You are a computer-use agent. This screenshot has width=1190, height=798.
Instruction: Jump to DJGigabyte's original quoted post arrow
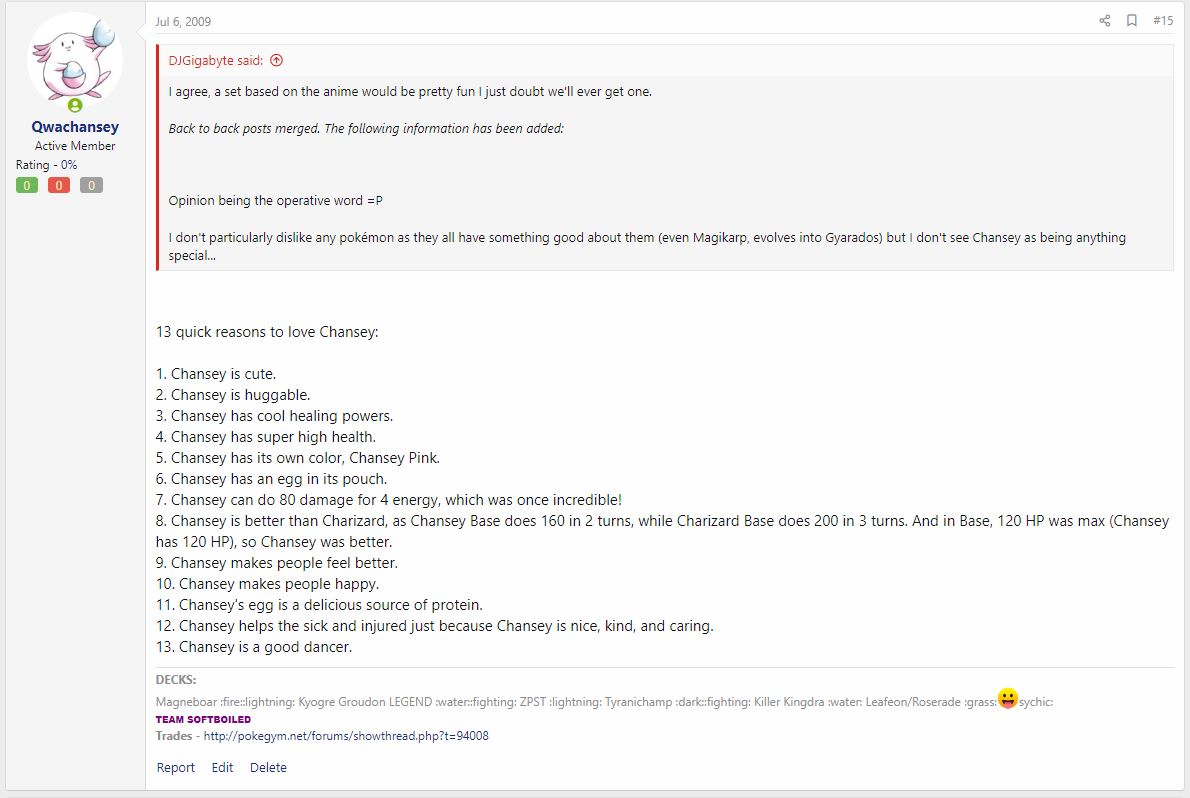pos(276,61)
